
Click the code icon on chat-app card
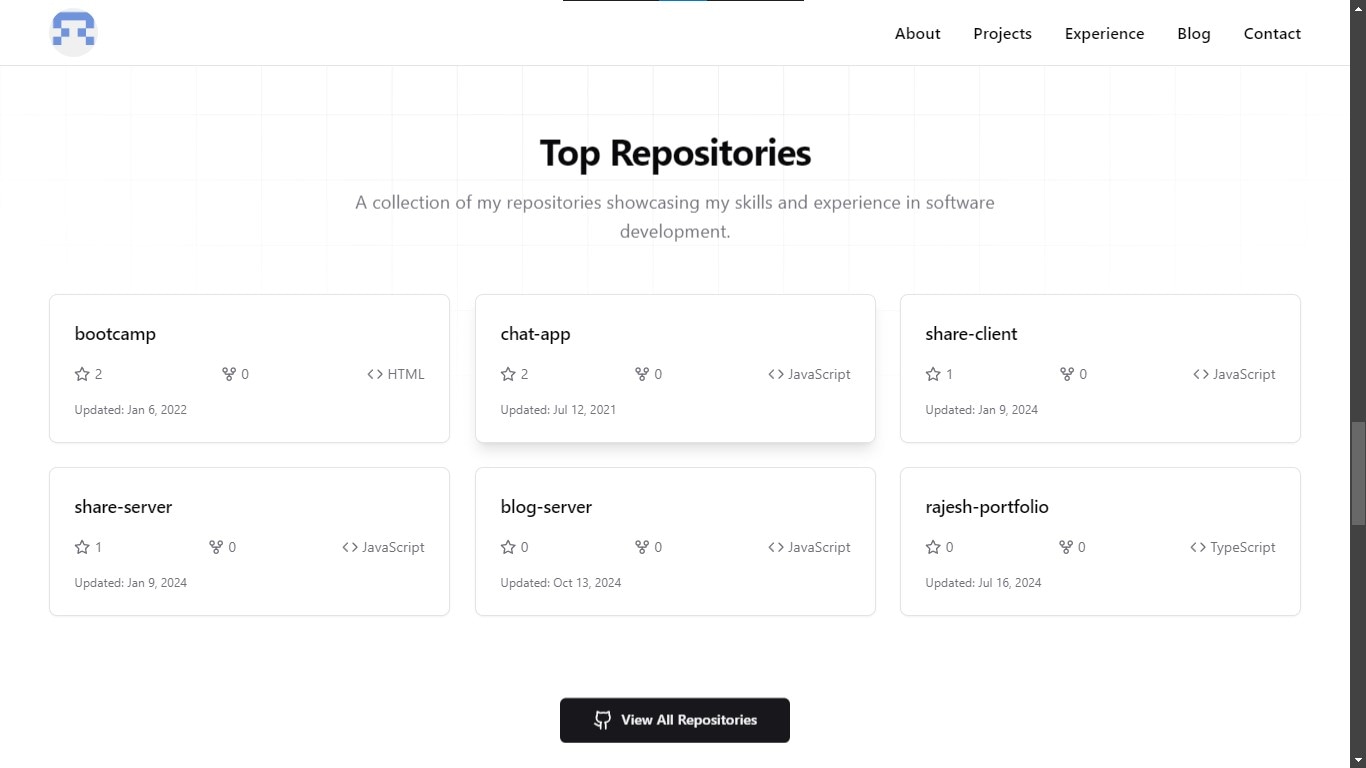pos(776,374)
